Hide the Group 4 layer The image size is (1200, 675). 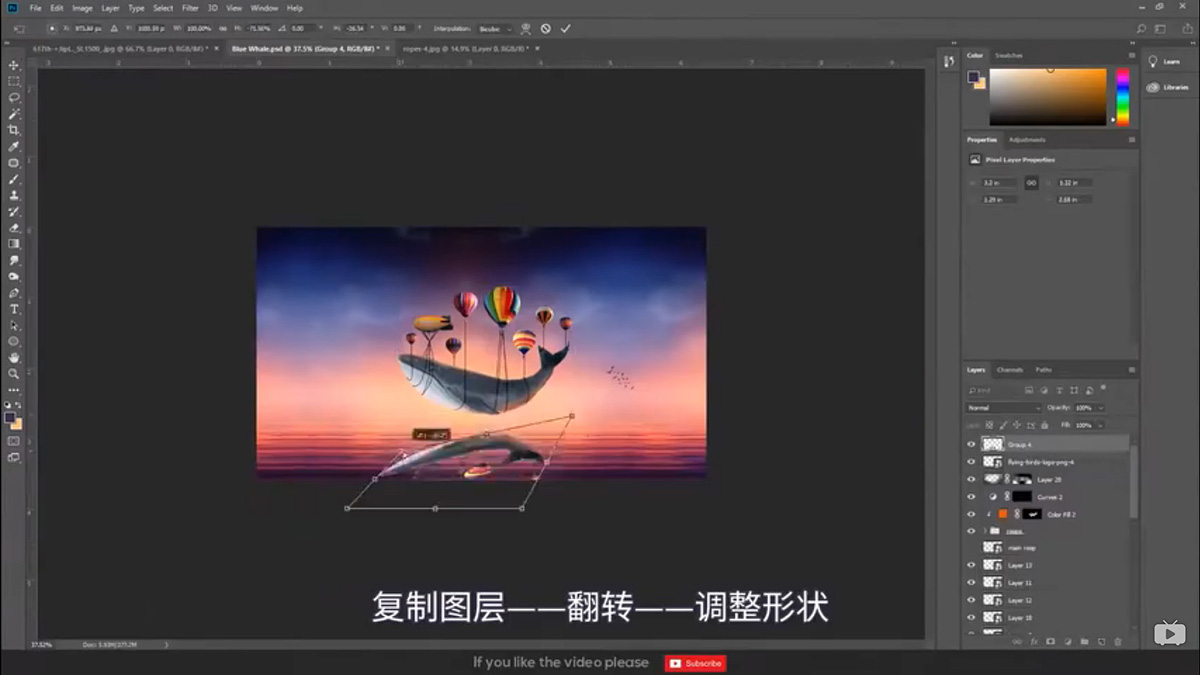pyautogui.click(x=971, y=444)
